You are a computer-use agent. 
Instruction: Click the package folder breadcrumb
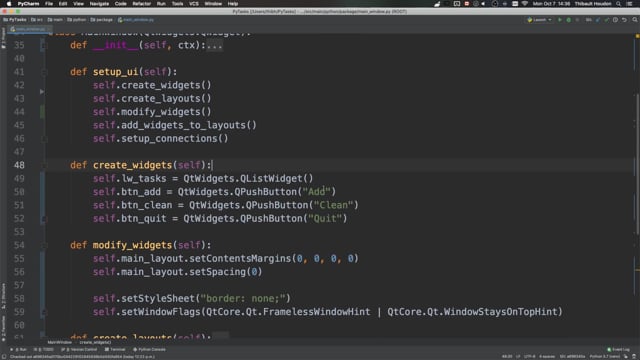(x=101, y=20)
